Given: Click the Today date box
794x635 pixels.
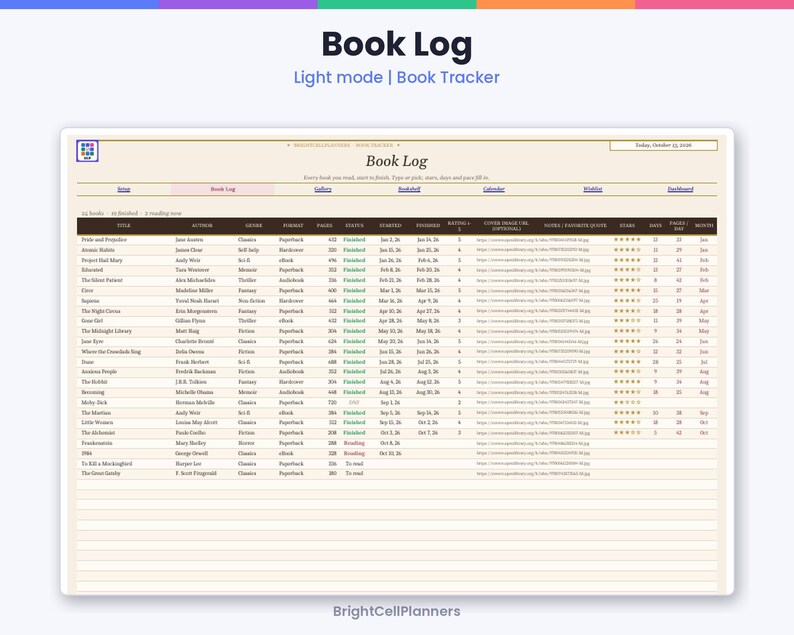Looking at the screenshot, I should point(663,145).
